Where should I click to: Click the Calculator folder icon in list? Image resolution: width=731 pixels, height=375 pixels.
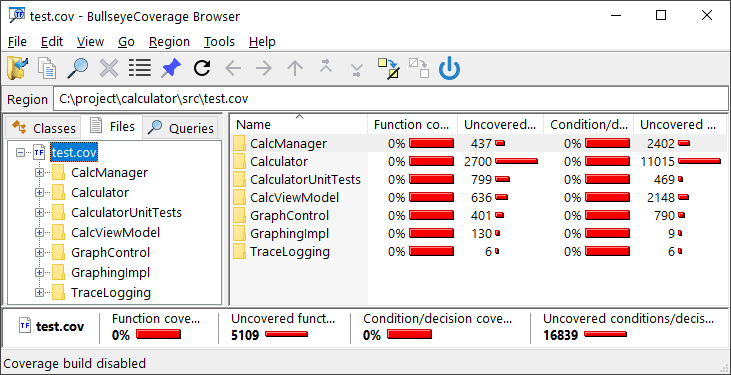tap(240, 161)
